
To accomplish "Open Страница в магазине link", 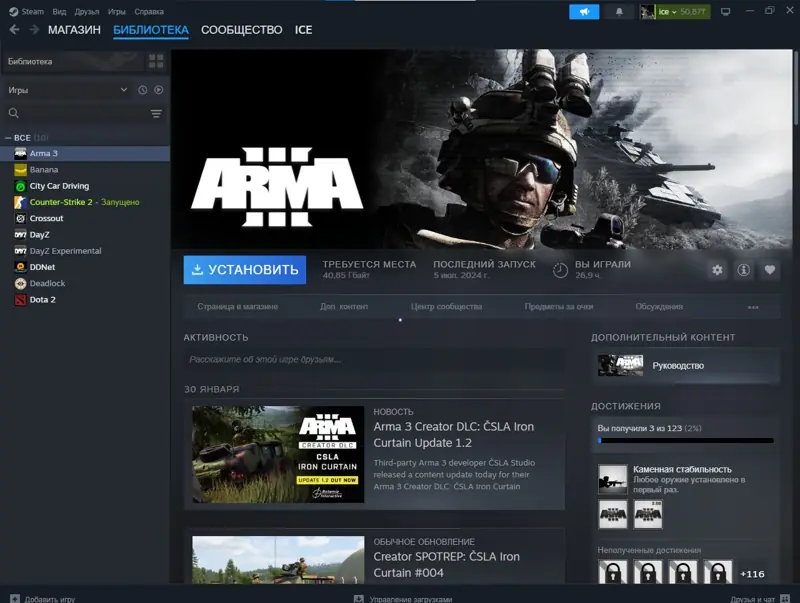I will coord(238,307).
